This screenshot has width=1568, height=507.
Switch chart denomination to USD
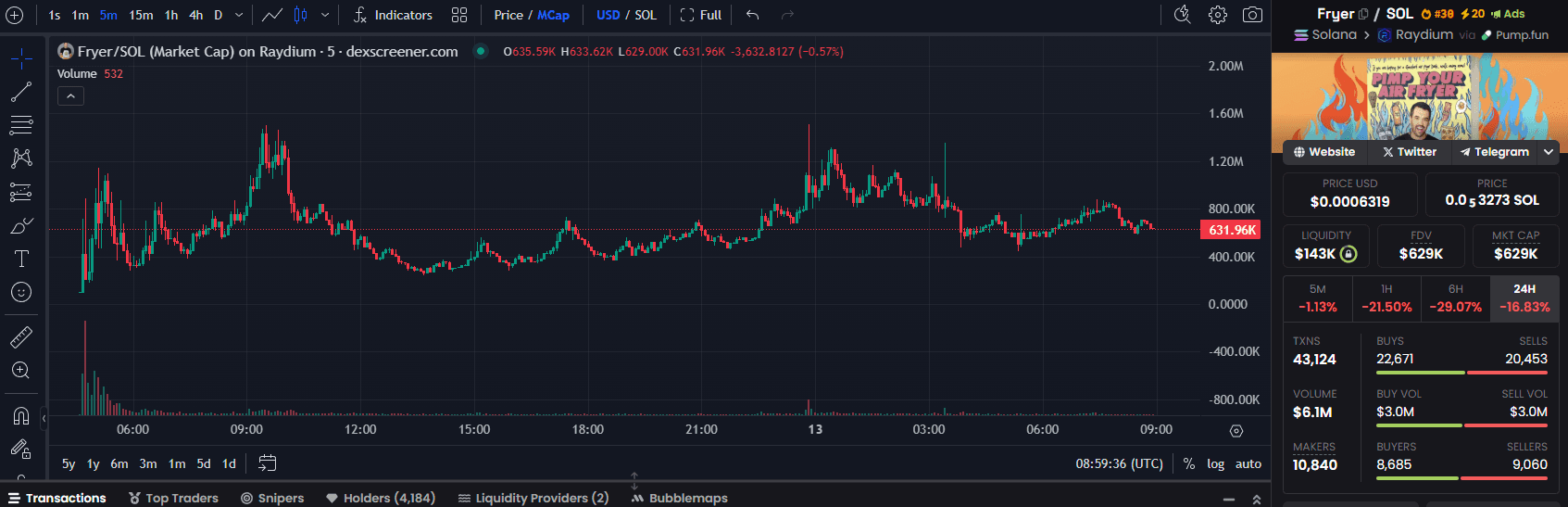[608, 15]
